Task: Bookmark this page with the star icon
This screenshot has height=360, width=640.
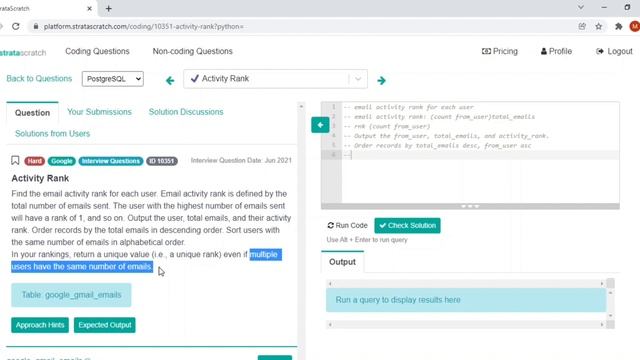Action: pyautogui.click(x=599, y=27)
